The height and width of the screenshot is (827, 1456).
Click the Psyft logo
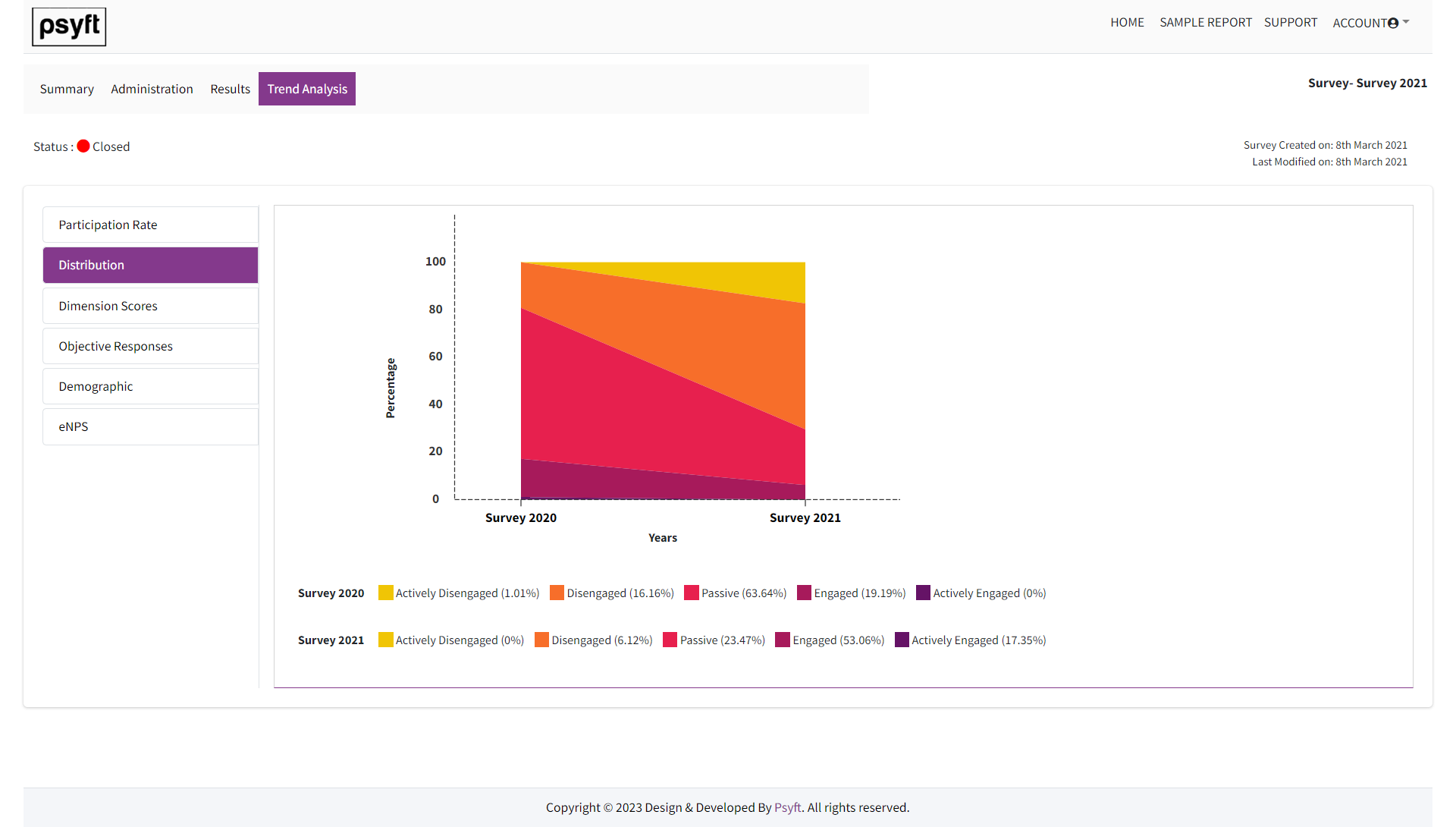[69, 27]
